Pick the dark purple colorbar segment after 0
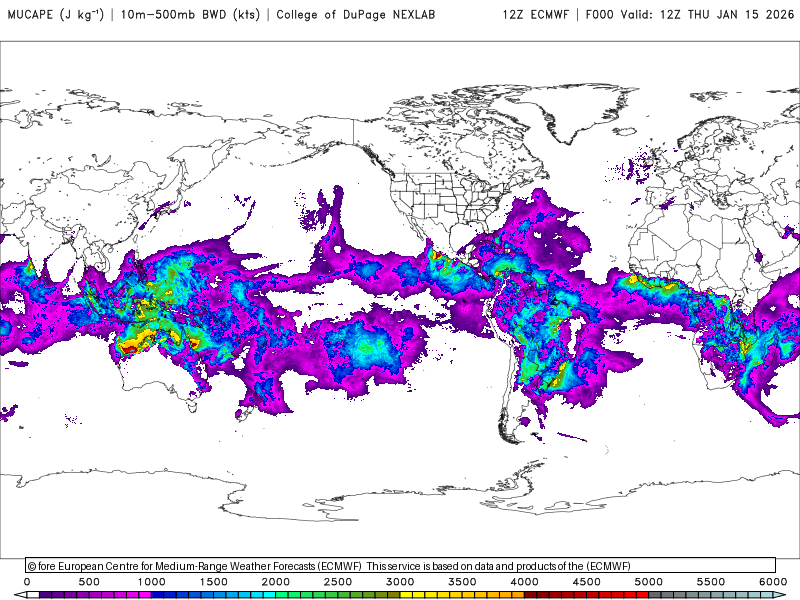800x600 pixels. coord(45,594)
